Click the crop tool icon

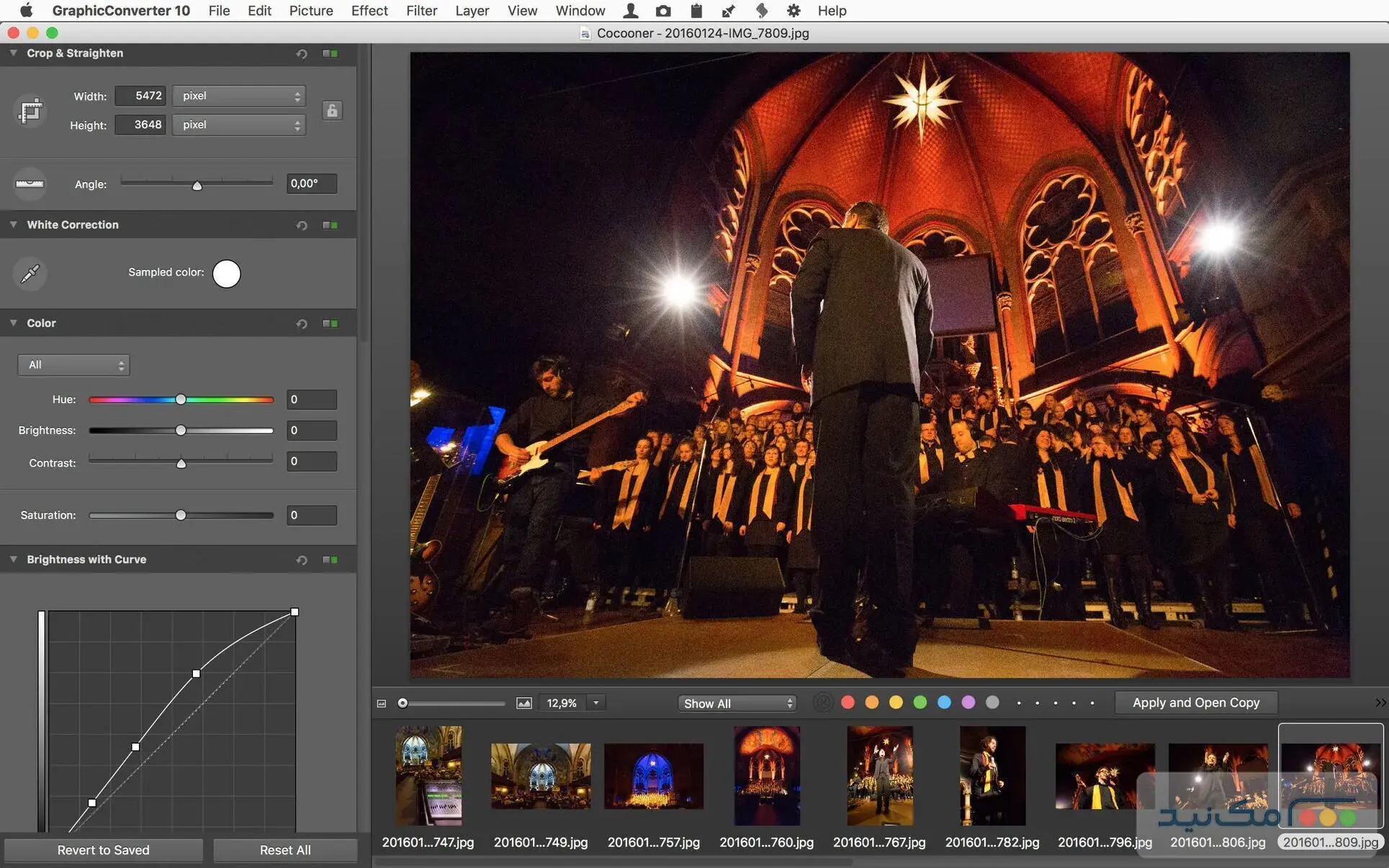30,111
